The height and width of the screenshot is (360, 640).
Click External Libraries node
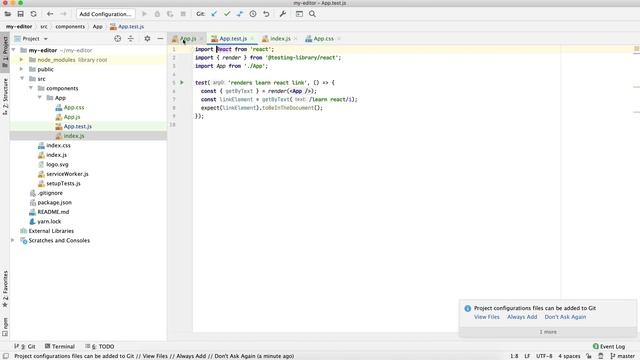tap(51, 231)
